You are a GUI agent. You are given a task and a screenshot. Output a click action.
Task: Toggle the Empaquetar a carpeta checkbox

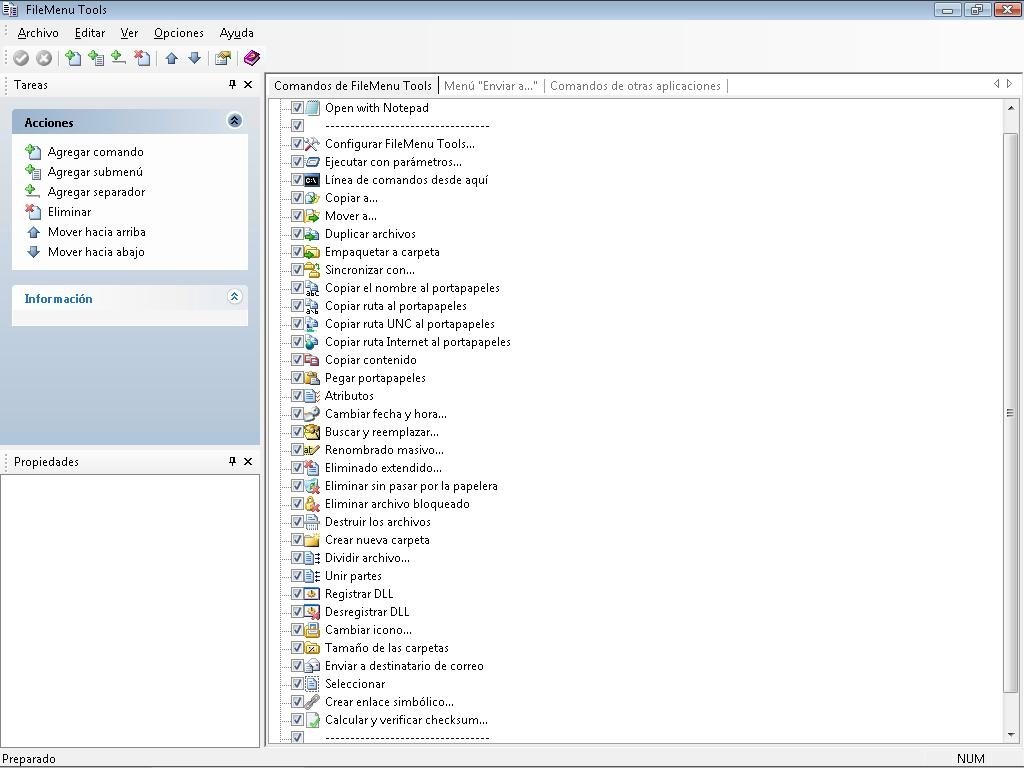click(x=297, y=251)
